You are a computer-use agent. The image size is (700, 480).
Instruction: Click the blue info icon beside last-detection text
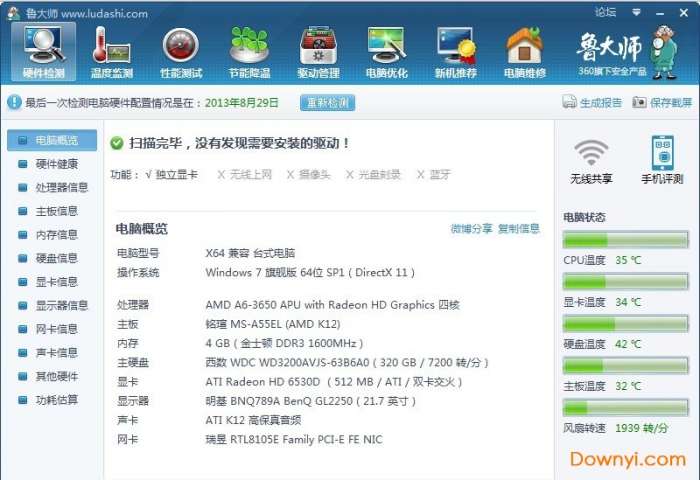tap(14, 103)
